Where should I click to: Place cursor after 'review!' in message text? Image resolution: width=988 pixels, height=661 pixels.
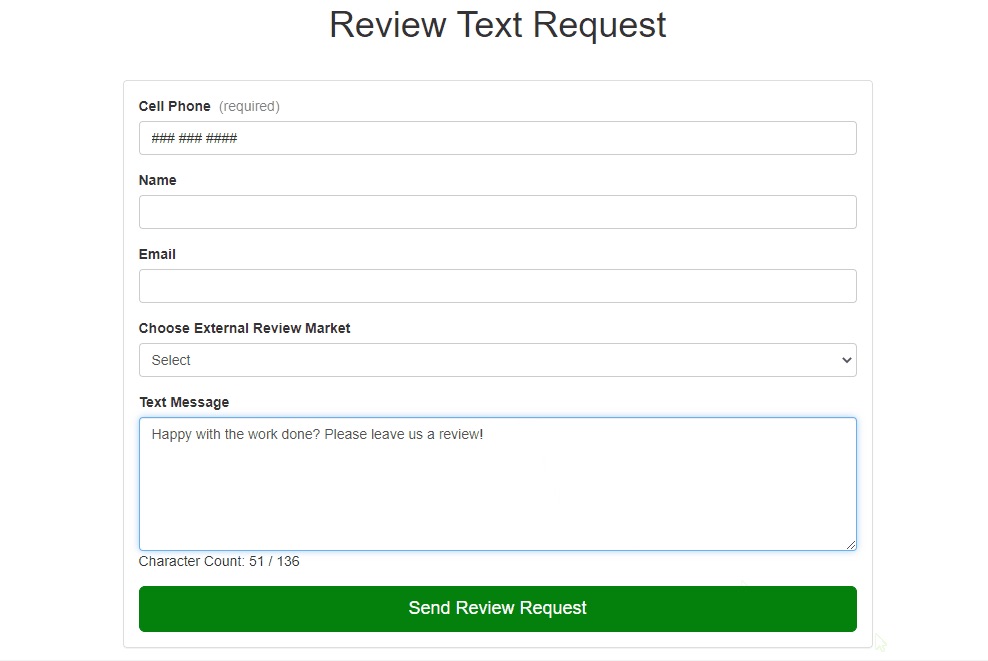point(485,434)
